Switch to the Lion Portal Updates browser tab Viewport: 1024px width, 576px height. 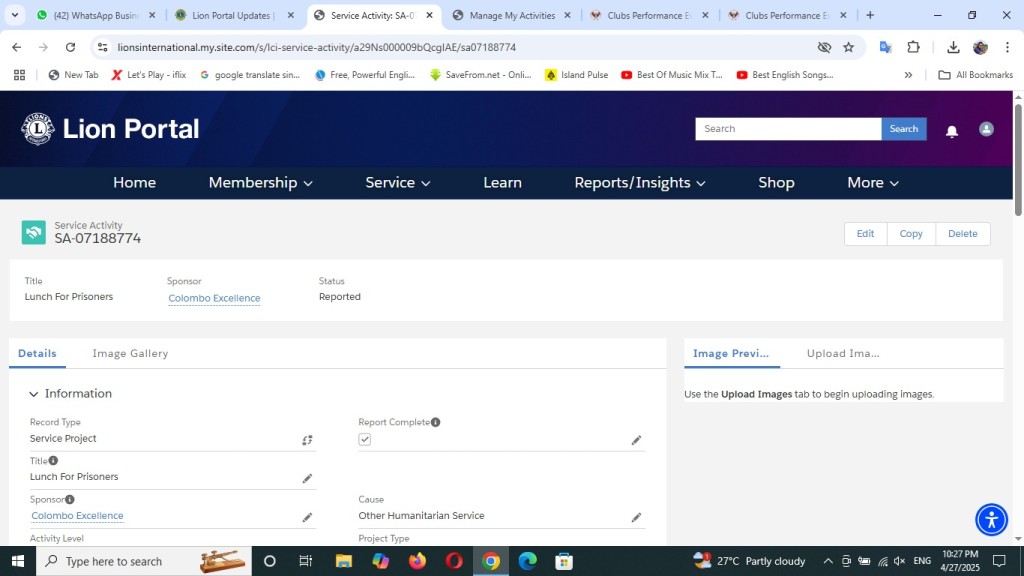(234, 15)
